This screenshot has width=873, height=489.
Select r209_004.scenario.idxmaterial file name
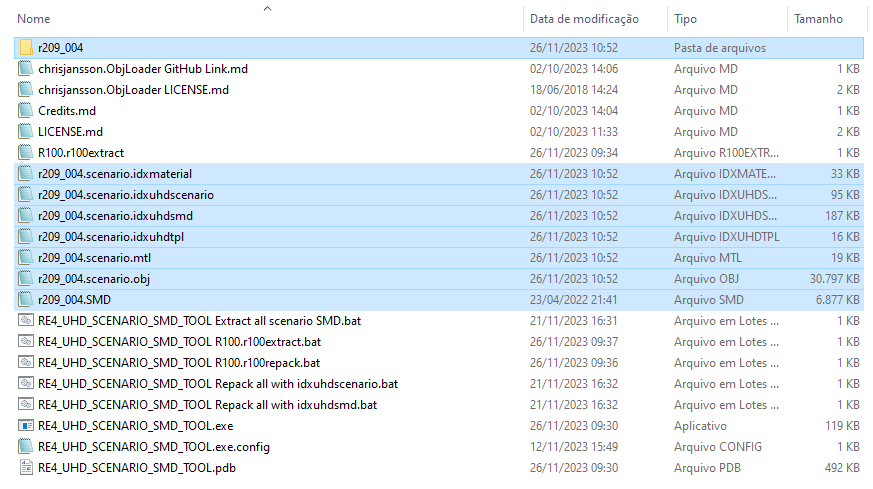(x=115, y=174)
